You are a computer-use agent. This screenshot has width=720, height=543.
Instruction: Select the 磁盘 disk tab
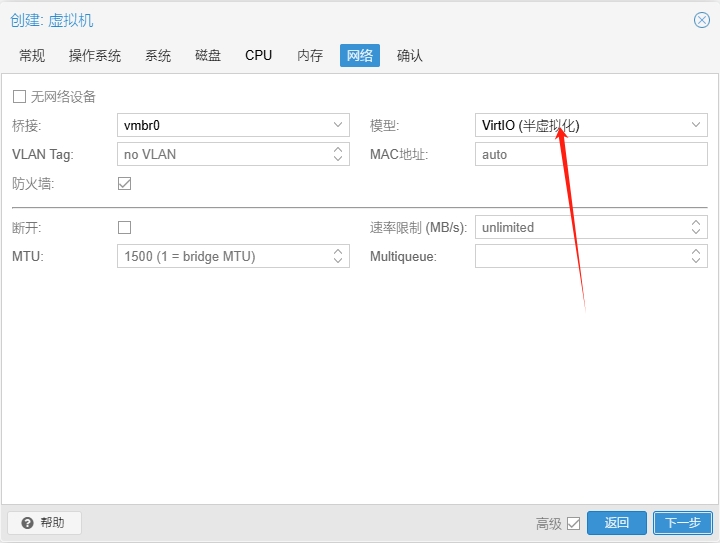coord(208,55)
